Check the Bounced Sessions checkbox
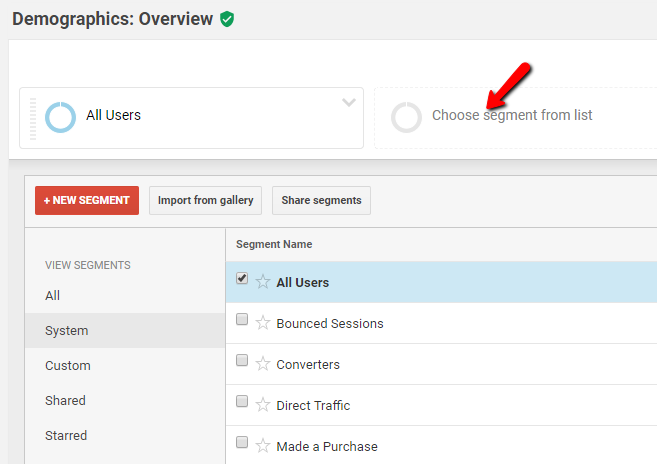The height and width of the screenshot is (464, 657). point(242,321)
